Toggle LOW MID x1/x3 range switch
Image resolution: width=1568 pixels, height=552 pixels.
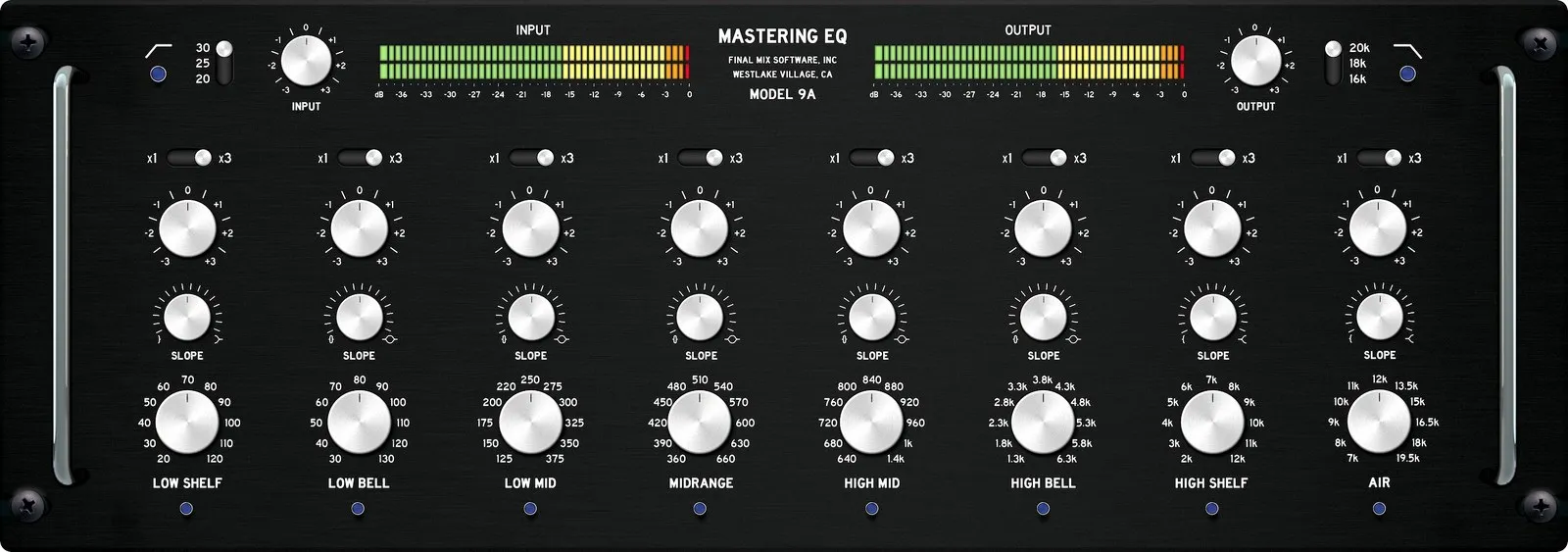[x=532, y=158]
